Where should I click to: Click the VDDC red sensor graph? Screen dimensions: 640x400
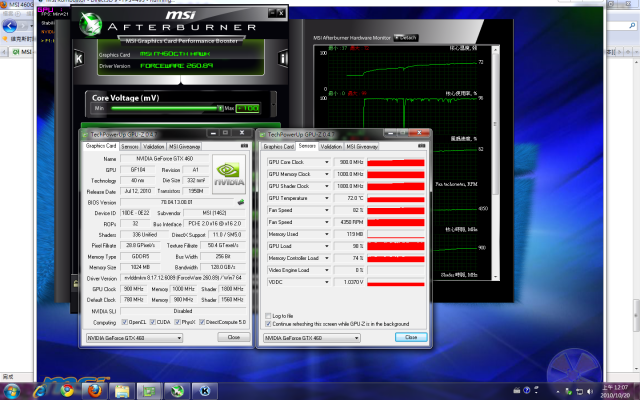(x=396, y=282)
